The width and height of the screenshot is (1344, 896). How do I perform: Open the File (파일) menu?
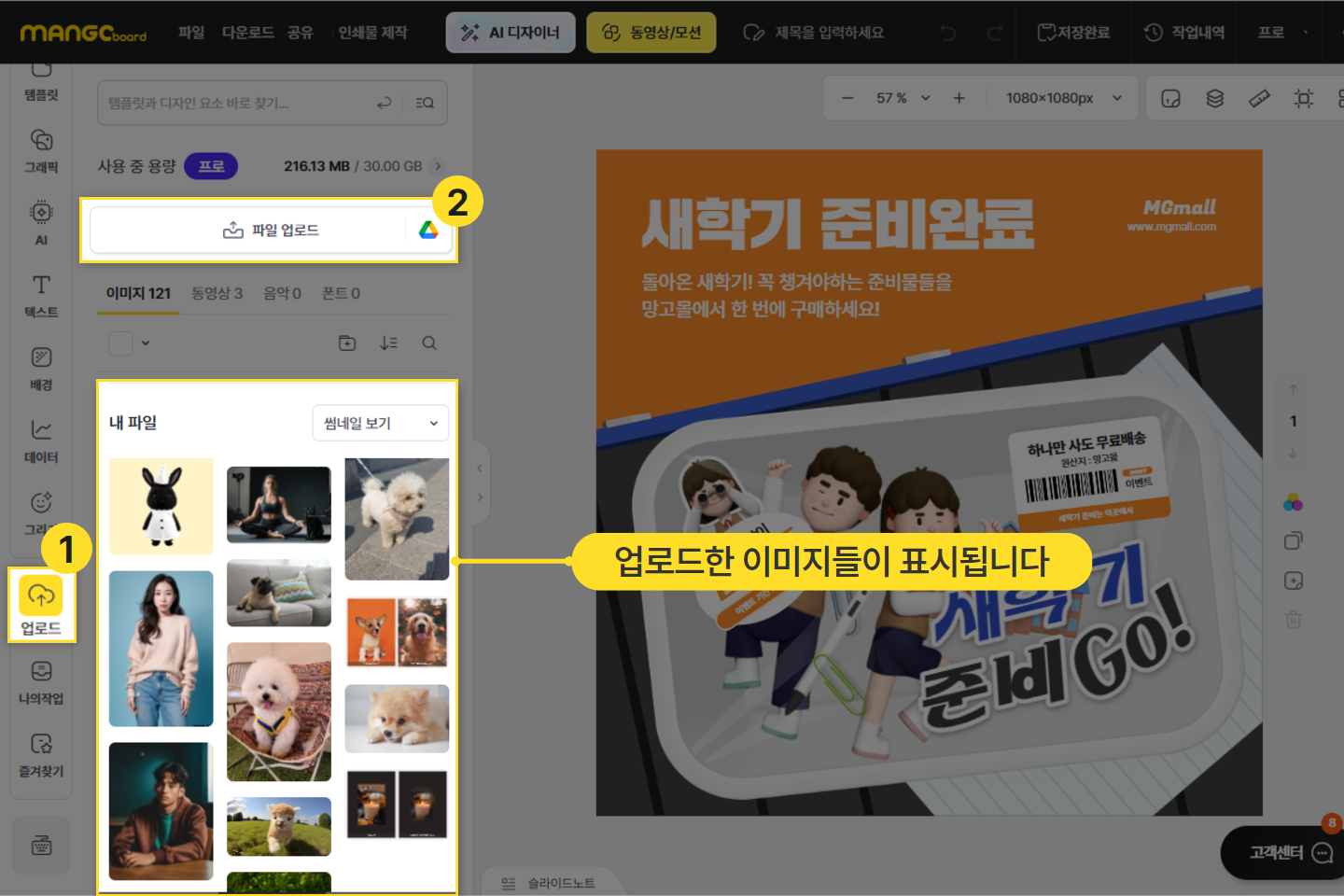(x=191, y=33)
